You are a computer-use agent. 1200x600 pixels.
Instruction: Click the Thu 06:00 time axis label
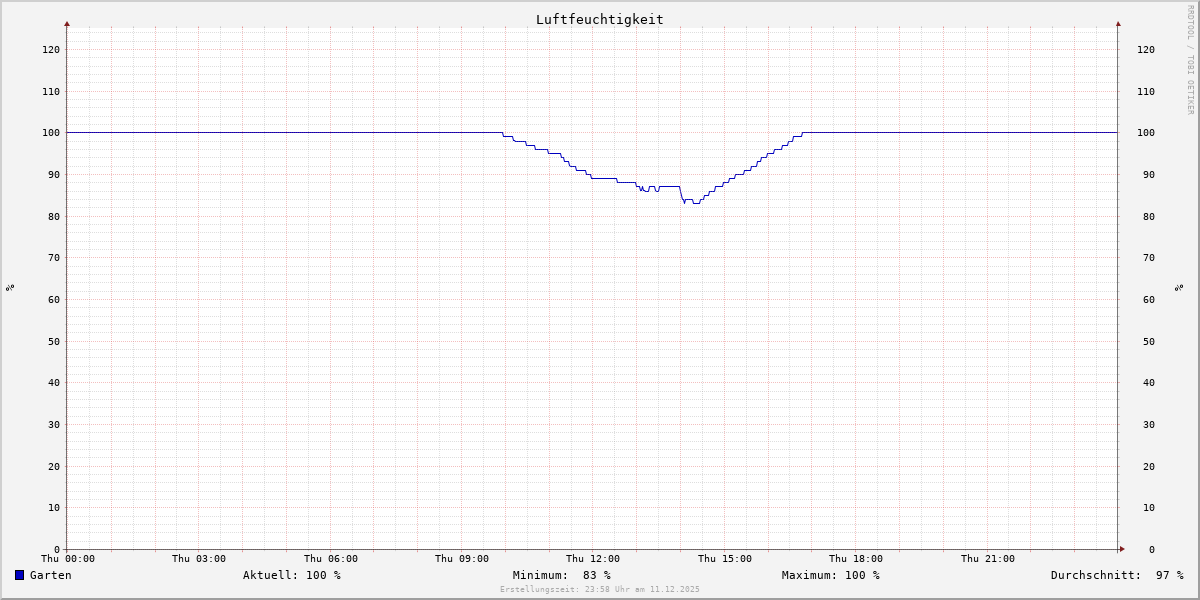click(331, 559)
